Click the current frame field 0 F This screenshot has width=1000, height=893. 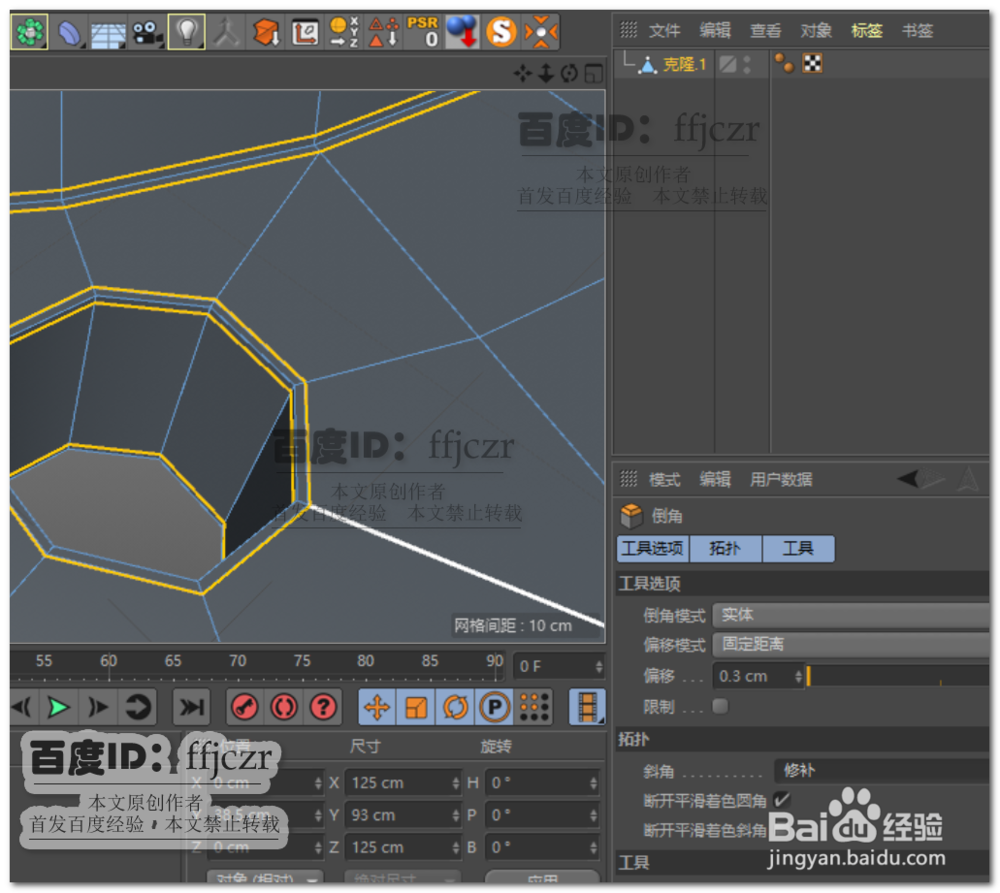(x=559, y=667)
